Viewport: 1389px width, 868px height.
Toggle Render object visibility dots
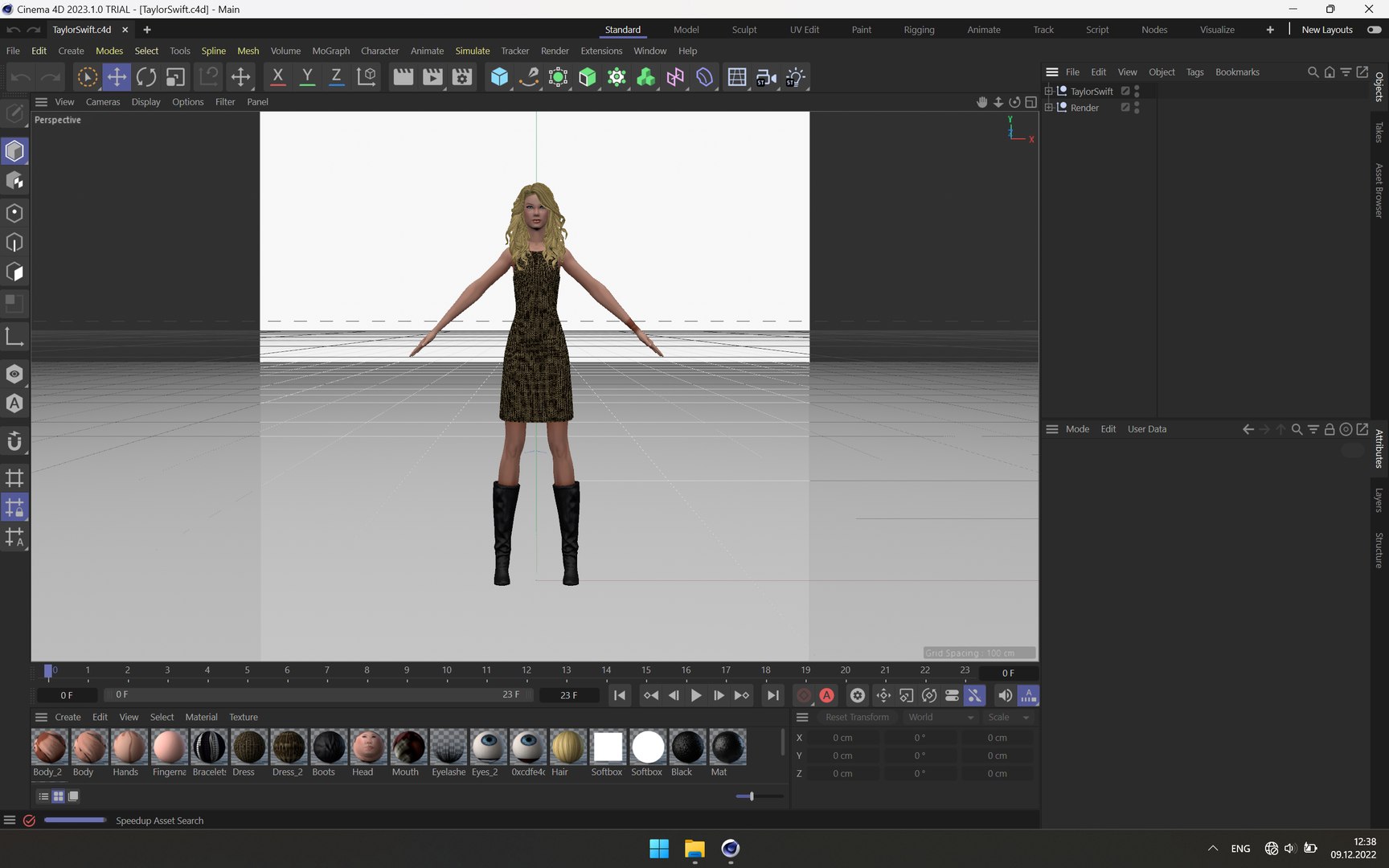click(x=1137, y=108)
